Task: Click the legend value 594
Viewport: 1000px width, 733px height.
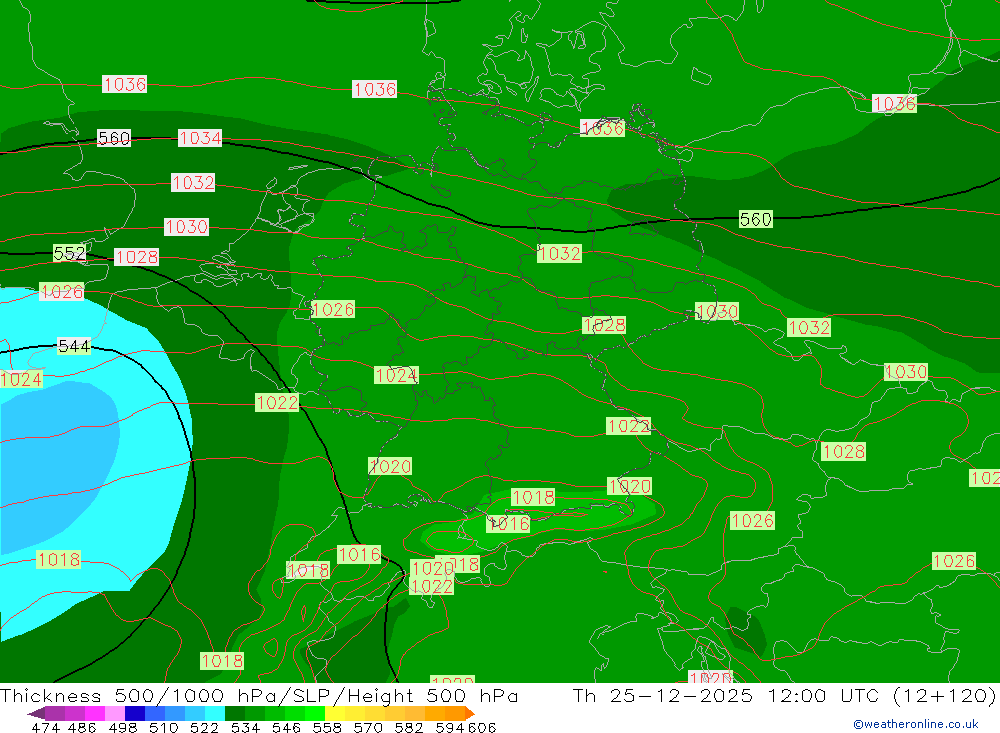Action: tap(450, 727)
